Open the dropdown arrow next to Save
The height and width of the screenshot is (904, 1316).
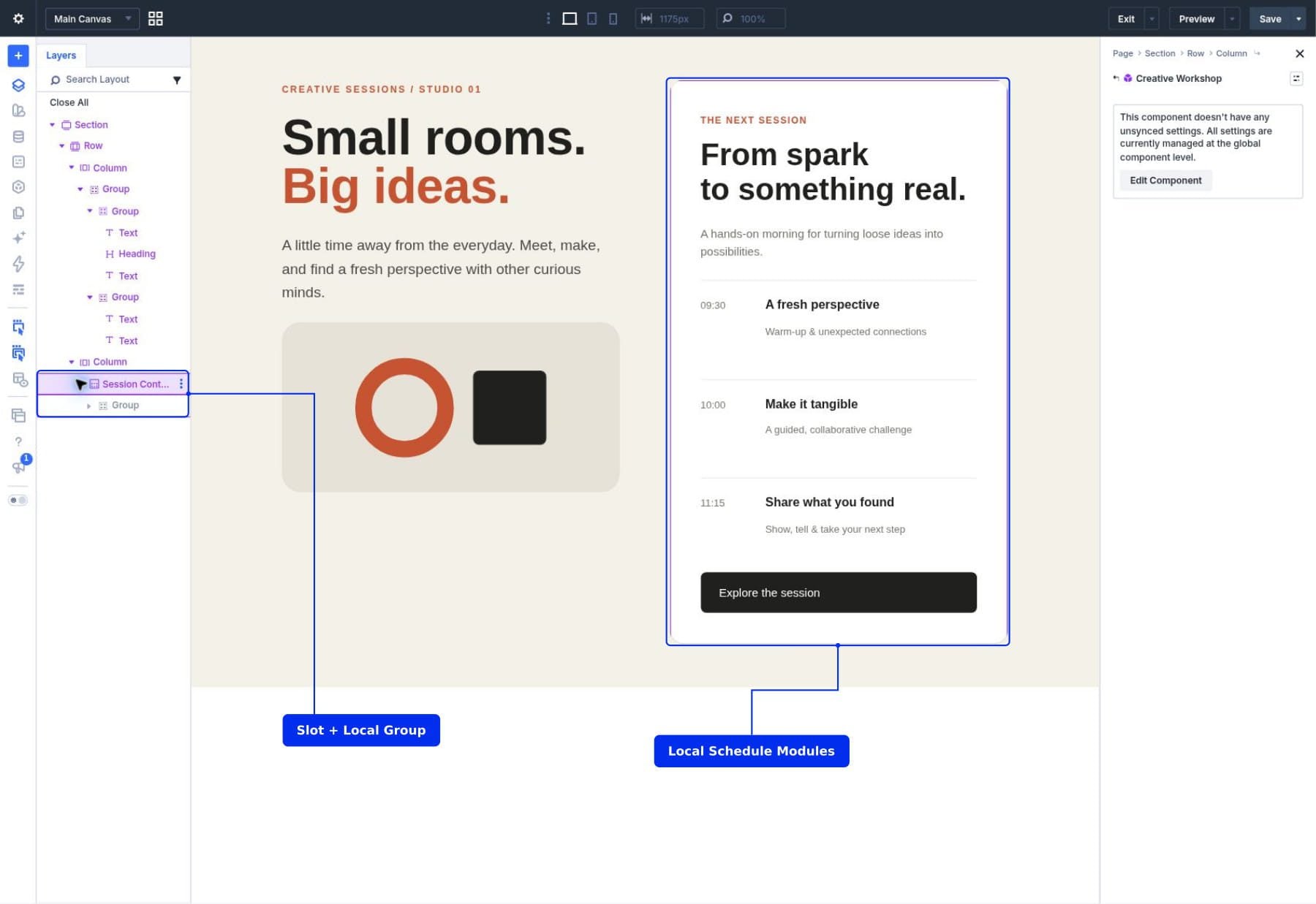click(1299, 19)
